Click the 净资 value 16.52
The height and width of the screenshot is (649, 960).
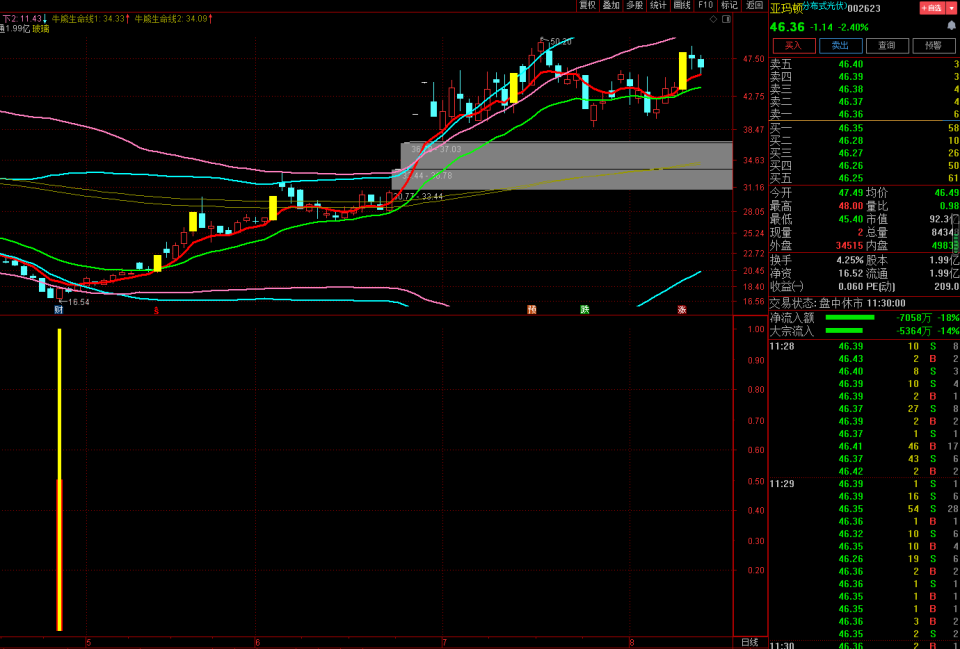[850, 274]
